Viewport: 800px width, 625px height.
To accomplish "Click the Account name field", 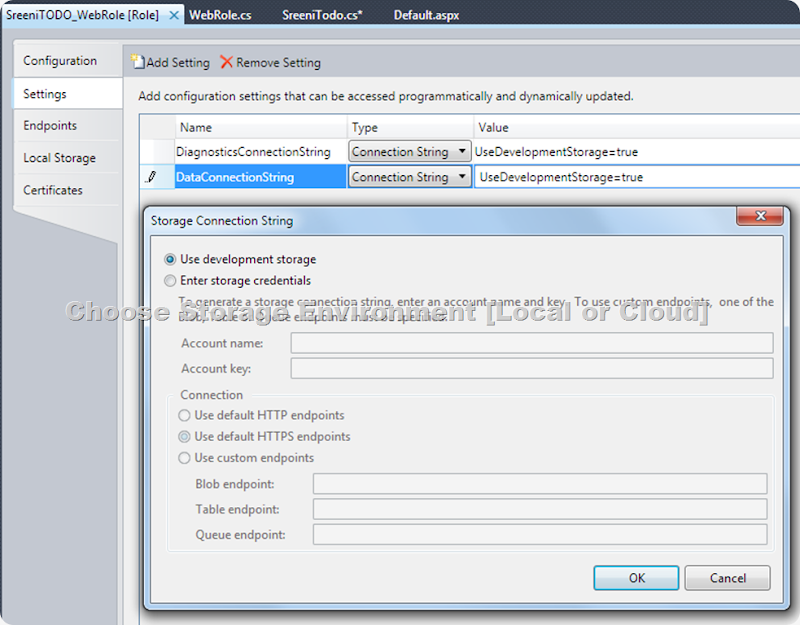I will 532,343.
